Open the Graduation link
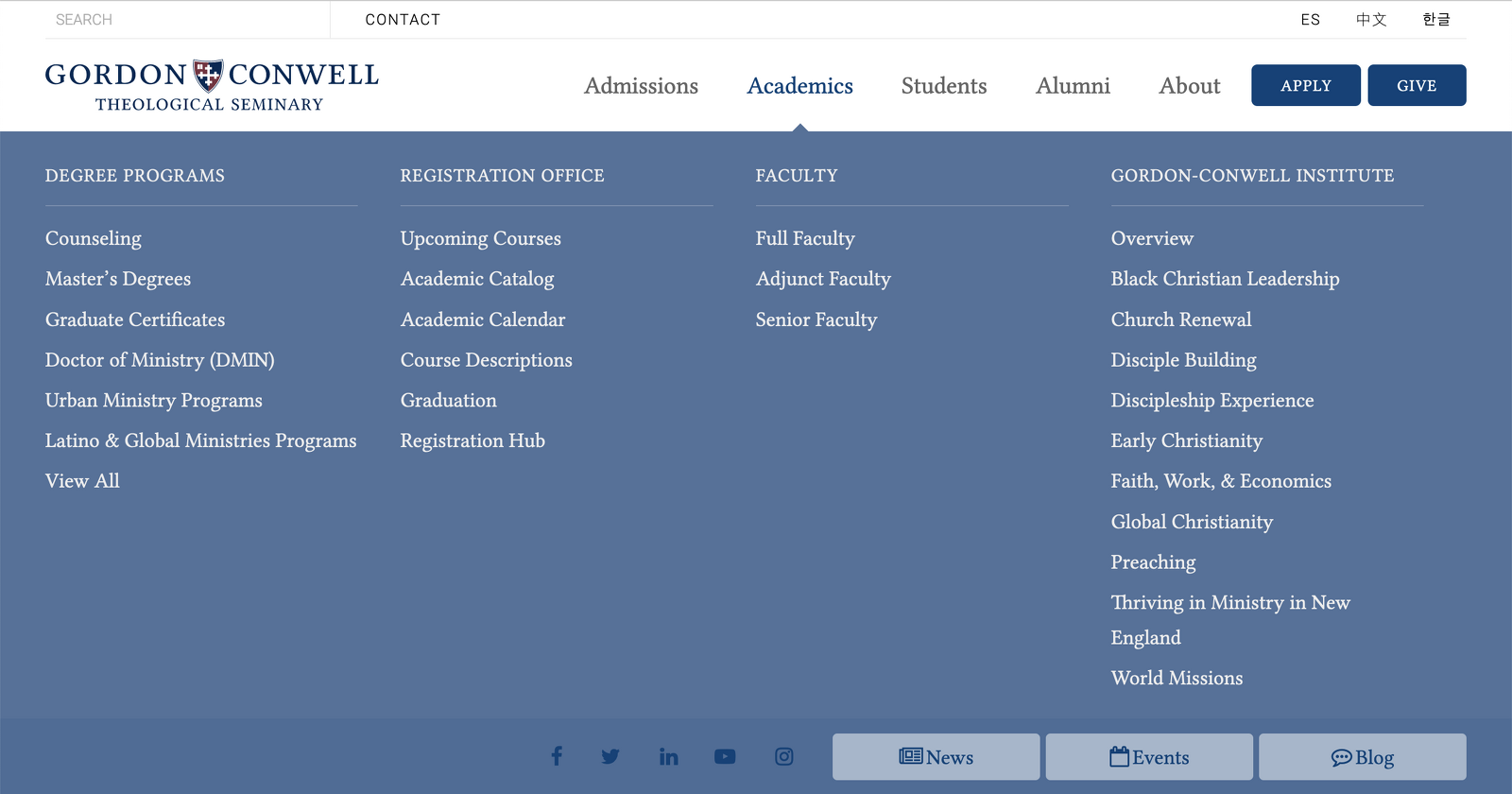 449,400
